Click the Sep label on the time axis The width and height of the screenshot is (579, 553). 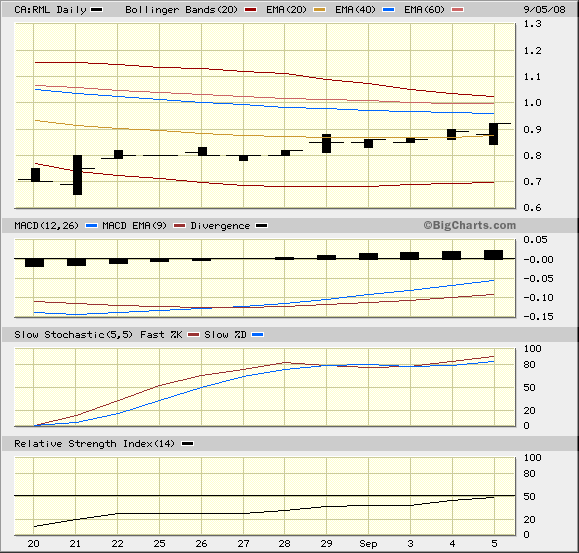(x=368, y=544)
